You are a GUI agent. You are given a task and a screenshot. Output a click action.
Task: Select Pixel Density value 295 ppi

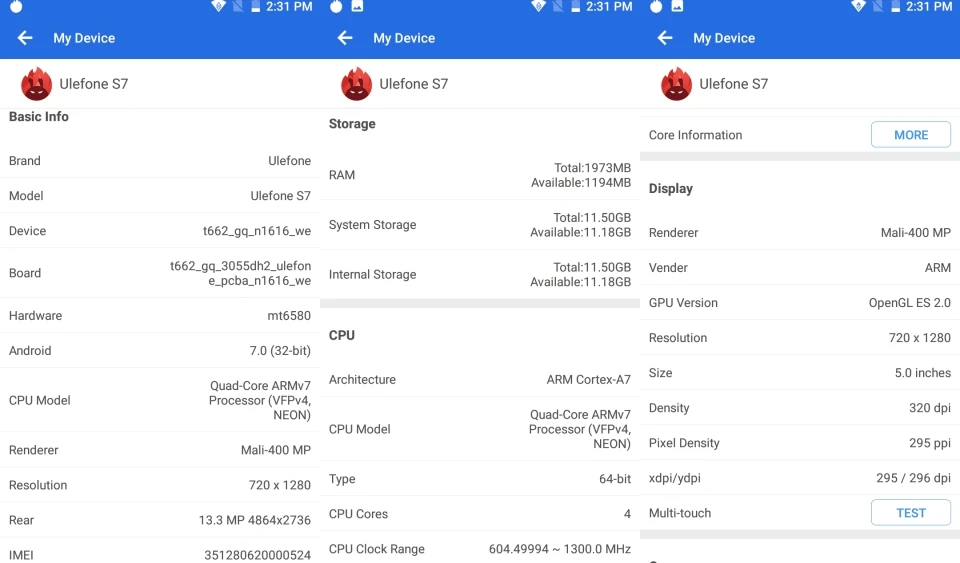[929, 443]
